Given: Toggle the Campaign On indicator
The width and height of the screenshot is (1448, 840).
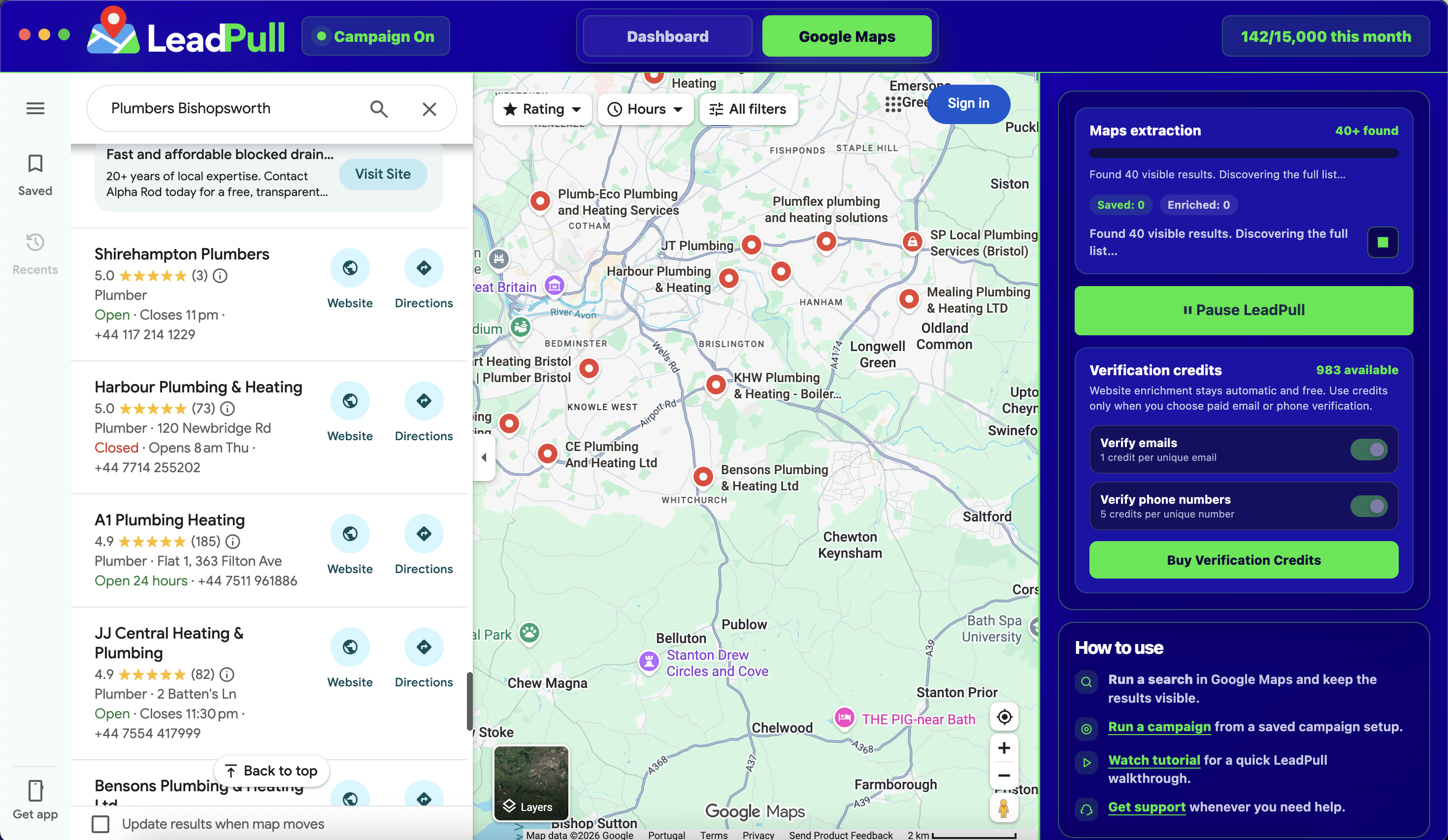Looking at the screenshot, I should tap(376, 36).
